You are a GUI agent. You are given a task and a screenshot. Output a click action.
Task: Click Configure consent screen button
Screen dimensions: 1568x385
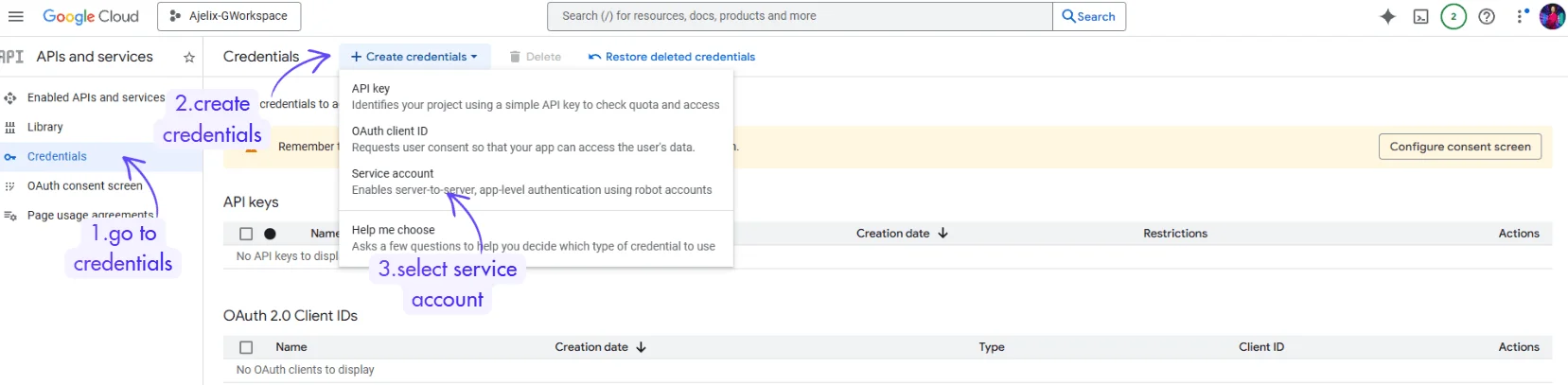coord(1460,147)
